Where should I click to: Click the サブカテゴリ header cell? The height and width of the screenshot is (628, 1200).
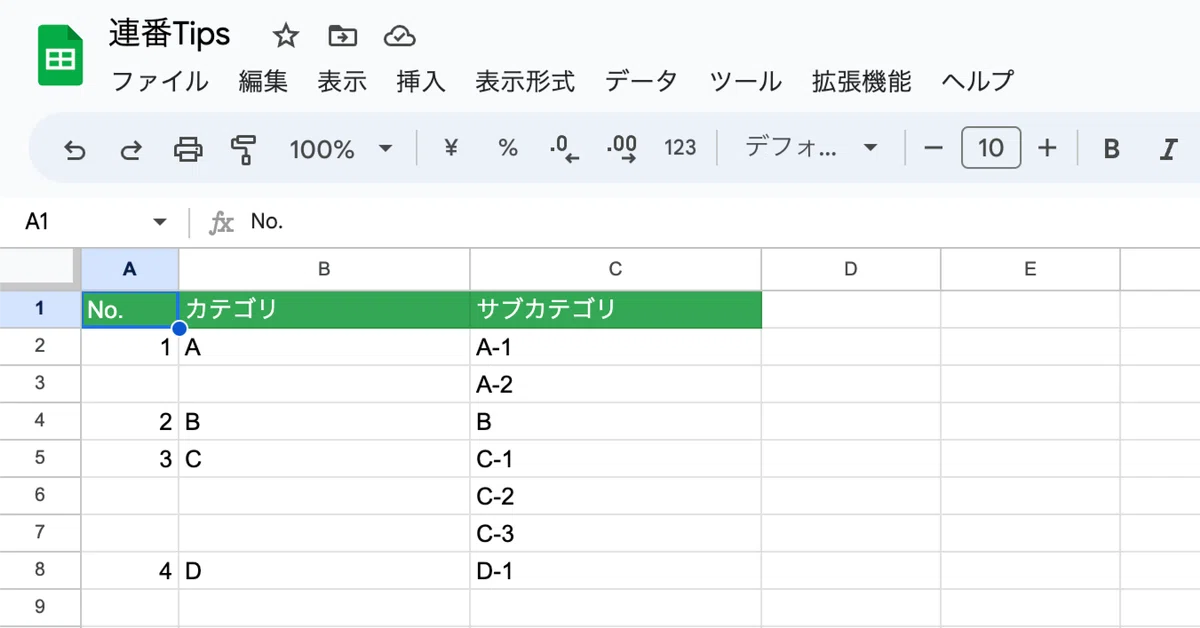coord(616,309)
